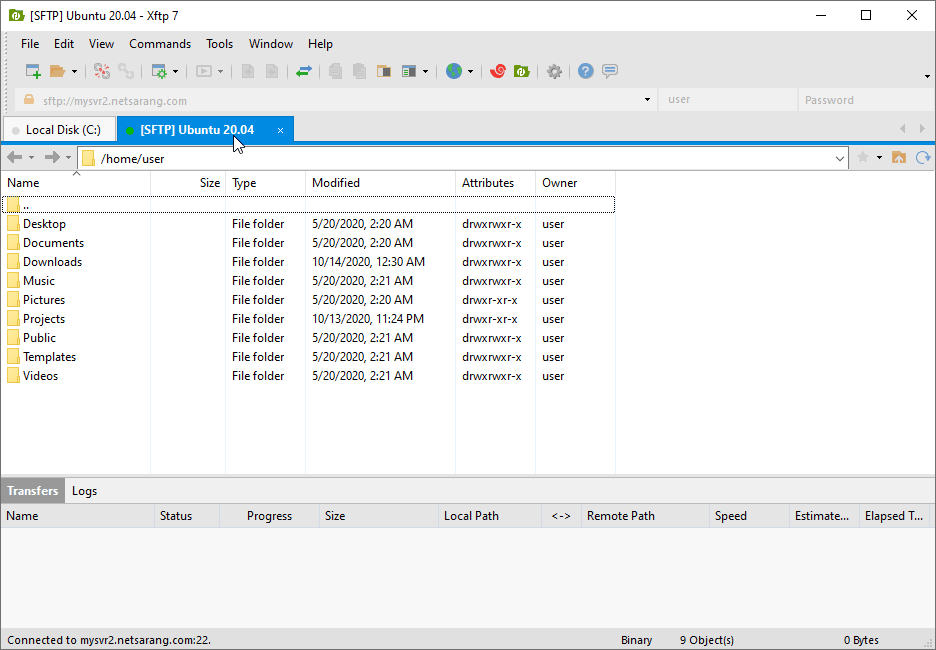Refresh the remote folder listing

(x=923, y=158)
